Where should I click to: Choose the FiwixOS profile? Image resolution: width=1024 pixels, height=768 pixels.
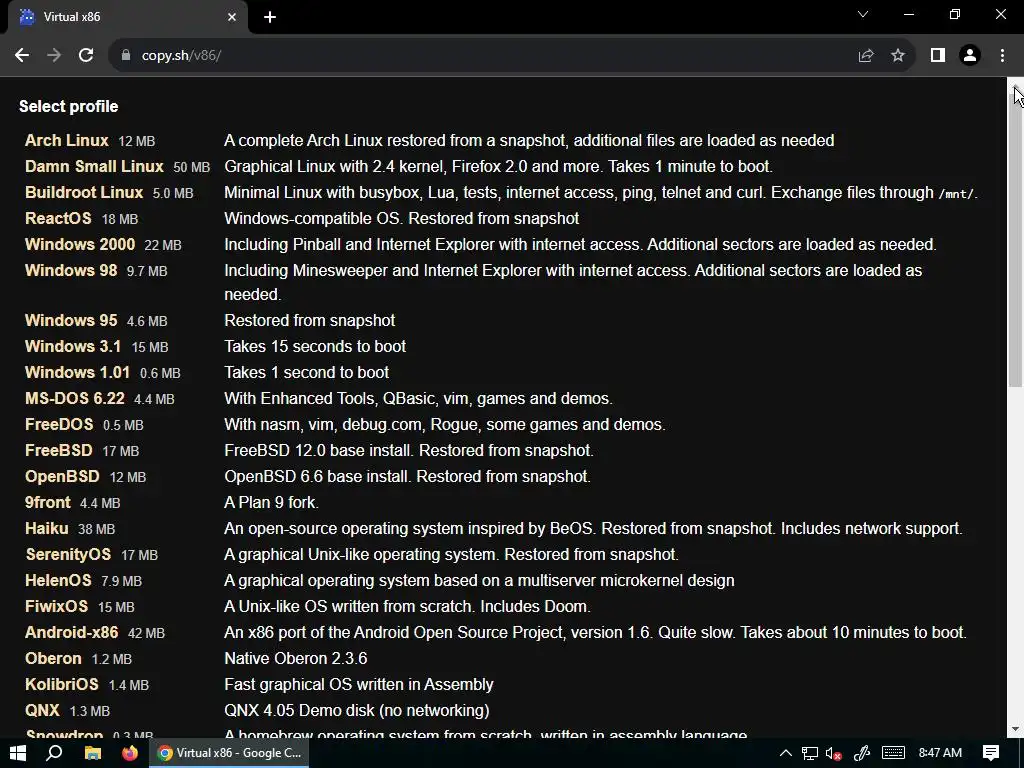click(x=56, y=606)
